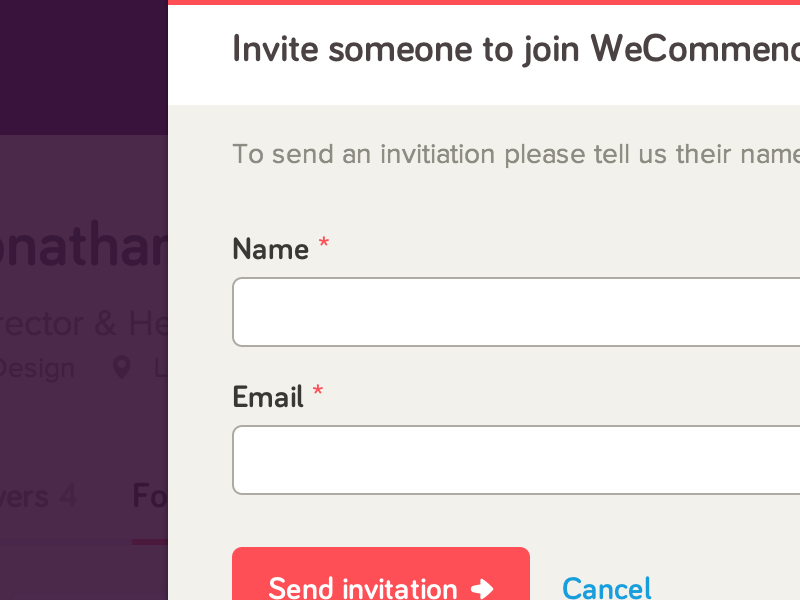
Task: Click the Email field label
Action: (268, 397)
